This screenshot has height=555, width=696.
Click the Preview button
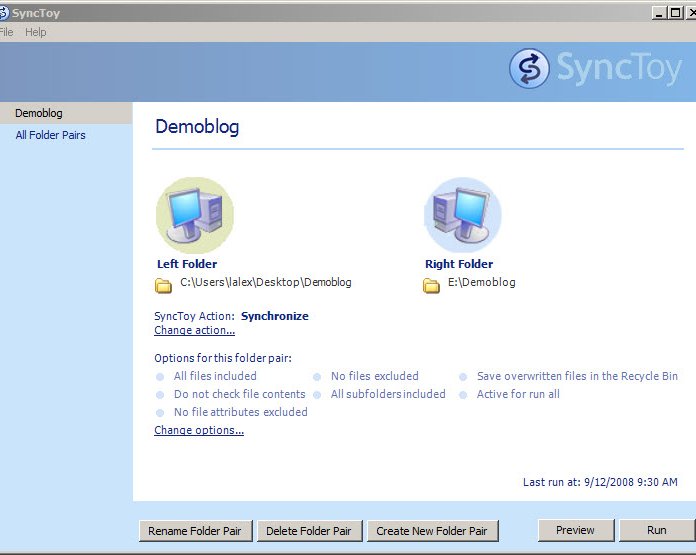(576, 530)
